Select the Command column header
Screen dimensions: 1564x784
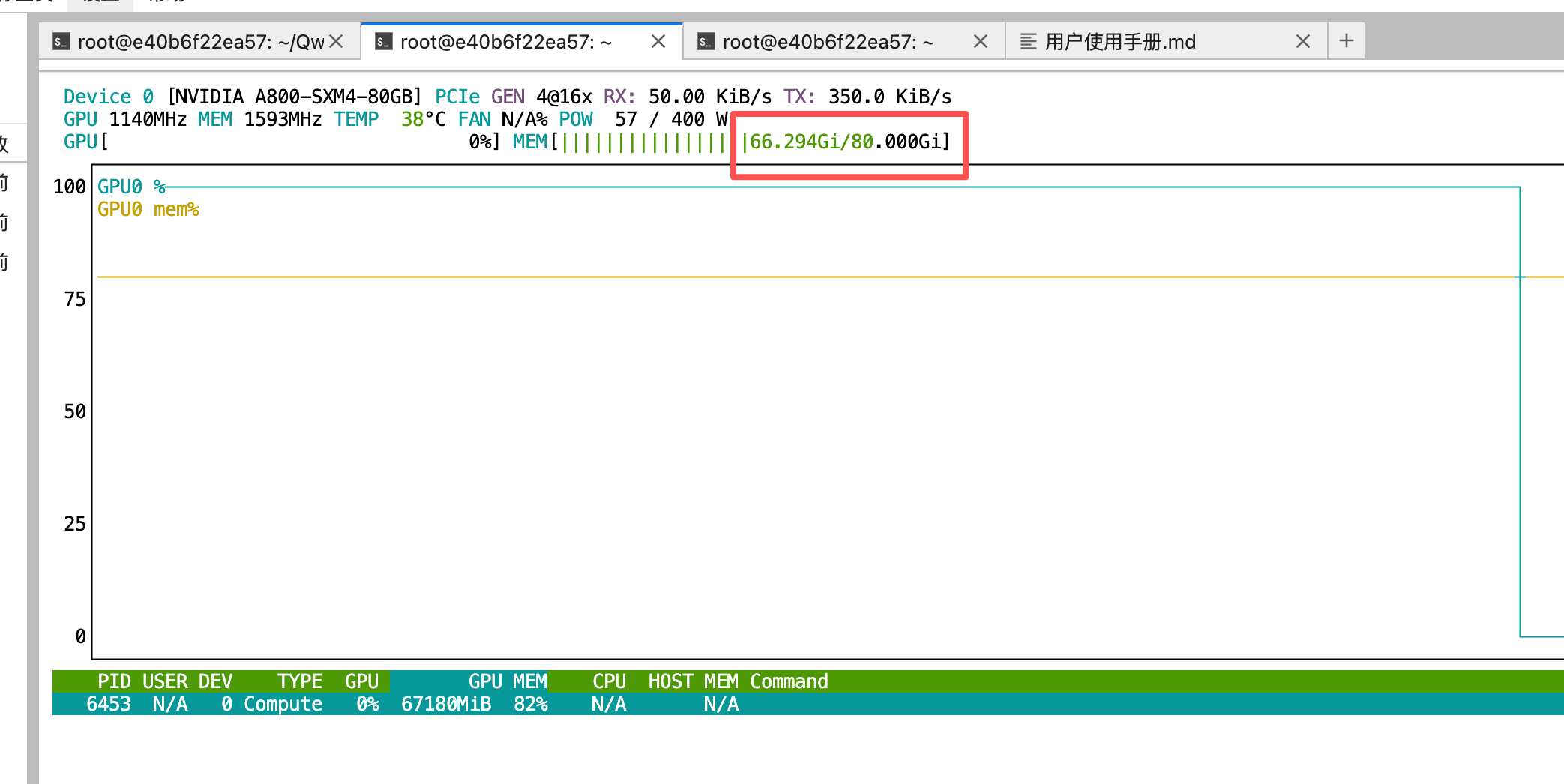point(789,681)
